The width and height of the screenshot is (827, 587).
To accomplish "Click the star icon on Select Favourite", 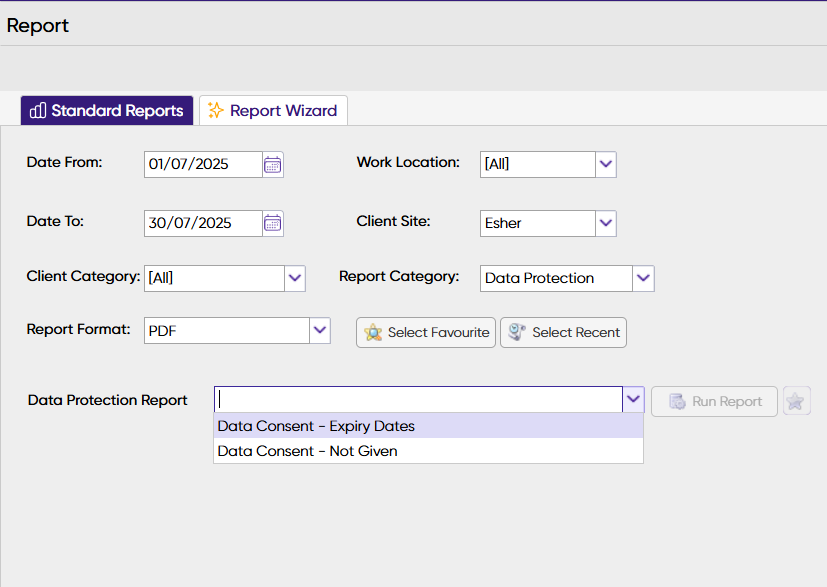I will pyautogui.click(x=373, y=333).
